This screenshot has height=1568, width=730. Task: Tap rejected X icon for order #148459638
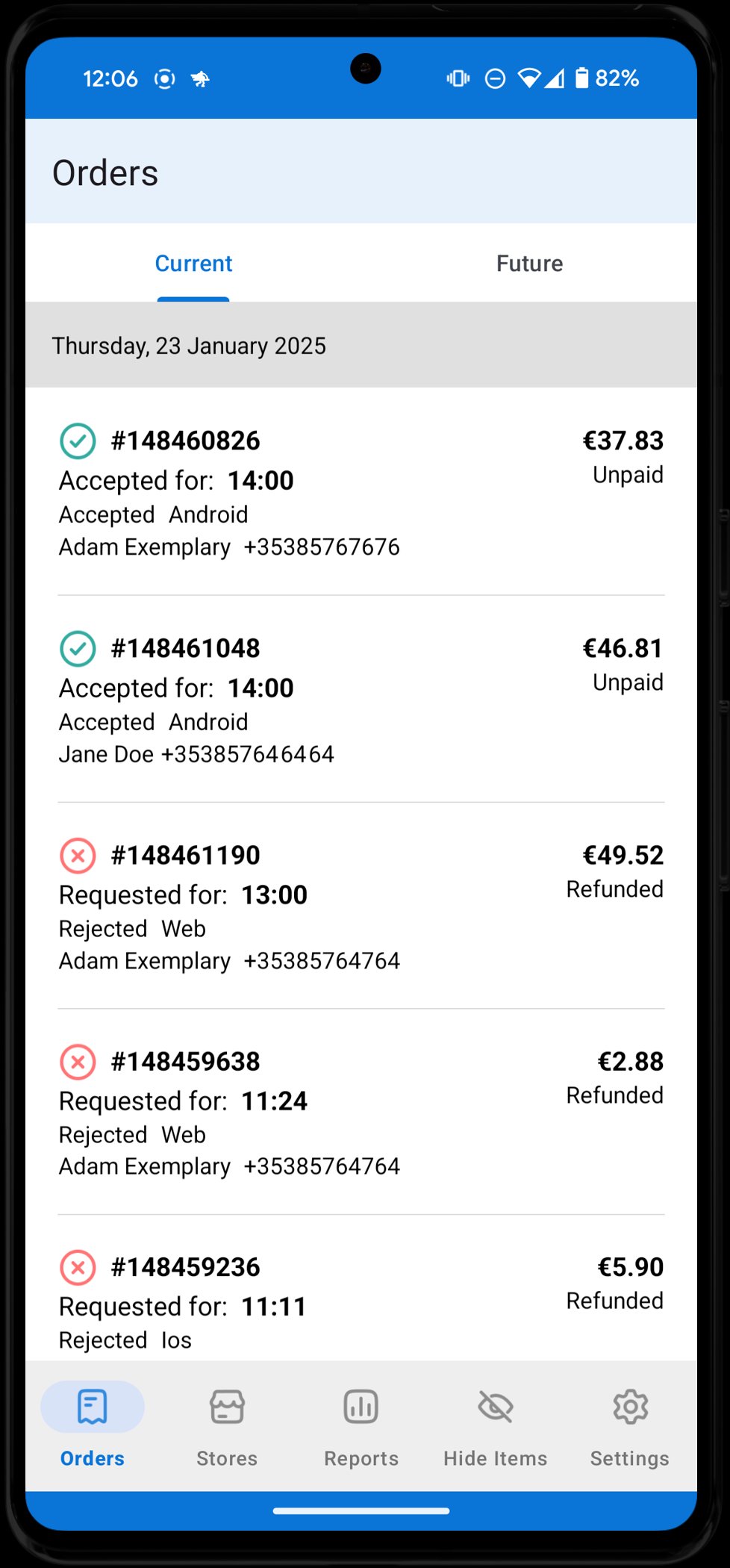pos(78,1061)
